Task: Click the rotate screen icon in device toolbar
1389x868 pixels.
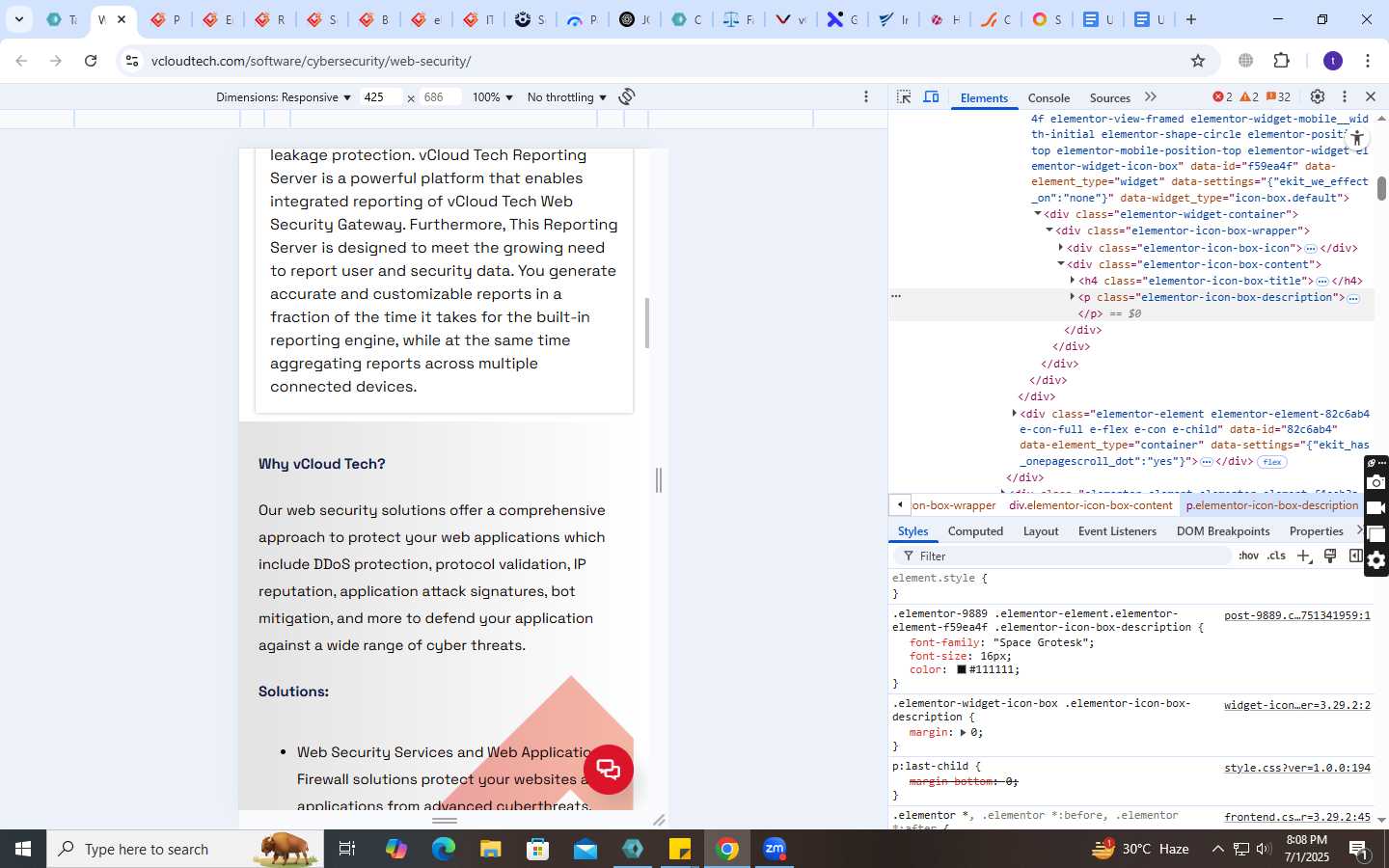Action: pyautogui.click(x=627, y=96)
